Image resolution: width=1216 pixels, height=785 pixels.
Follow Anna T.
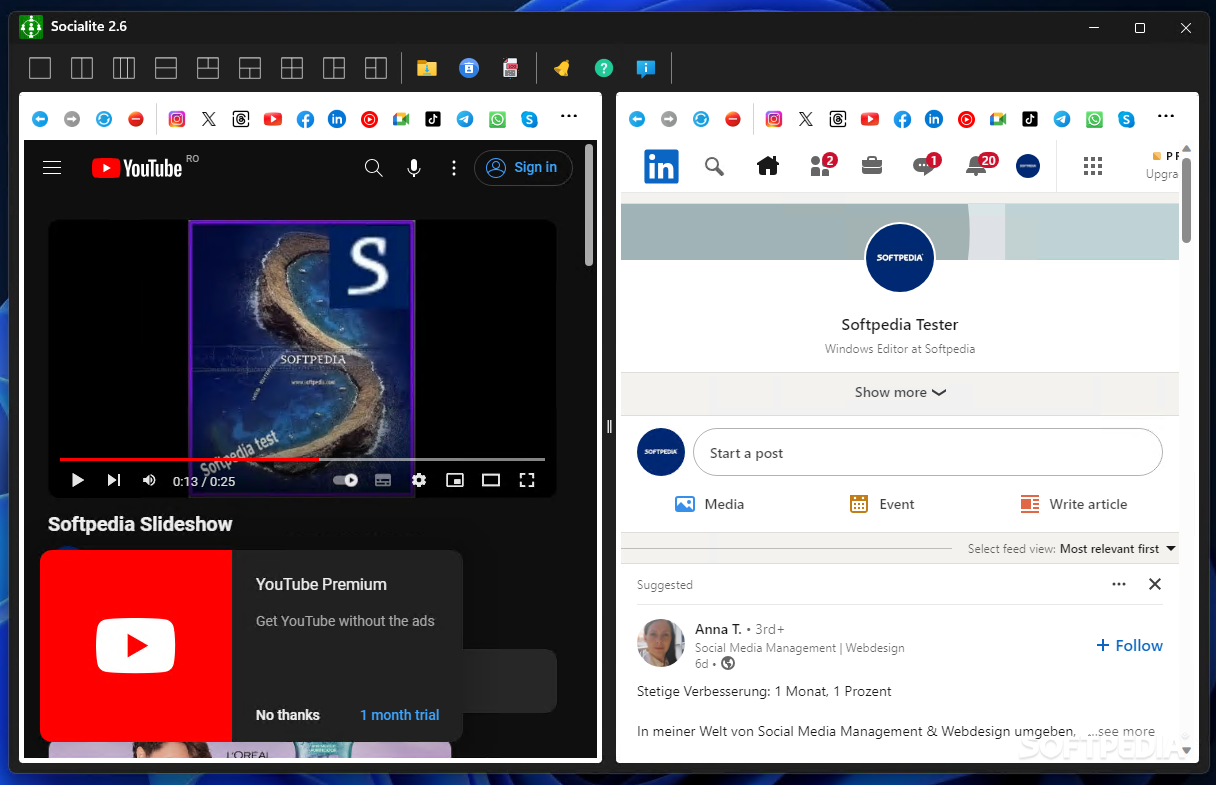1130,646
